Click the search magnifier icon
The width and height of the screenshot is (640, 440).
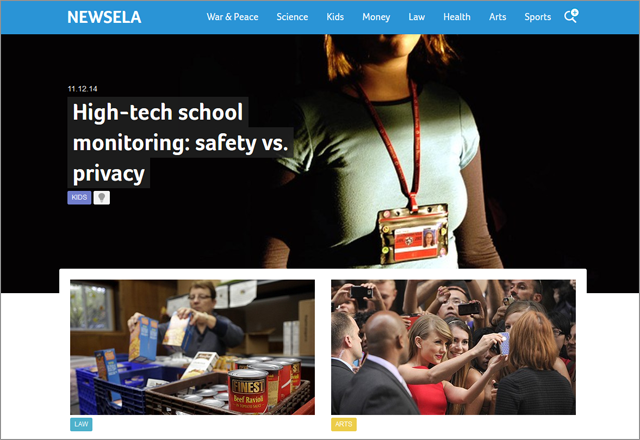(x=571, y=16)
